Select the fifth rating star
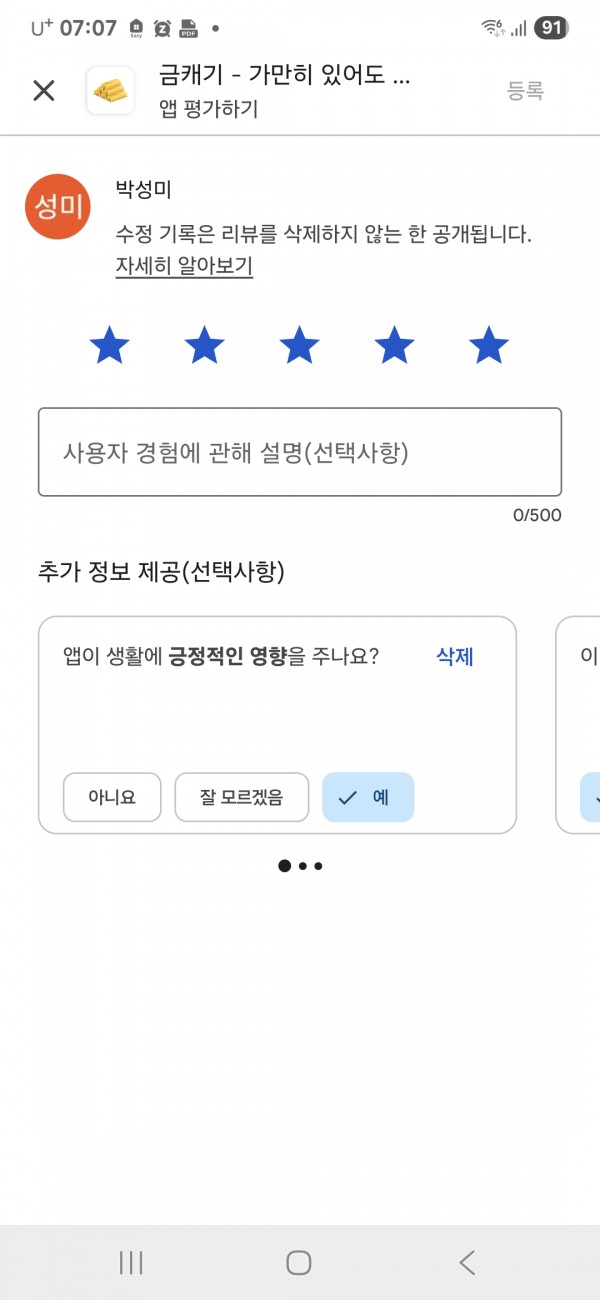Screen dimensions: 600x1300 pos(489,345)
